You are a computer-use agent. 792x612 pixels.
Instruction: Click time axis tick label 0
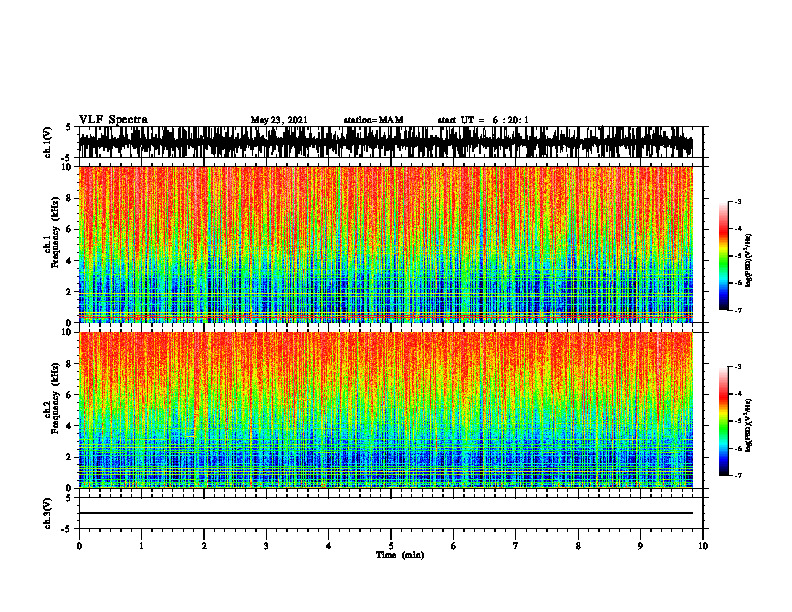coord(79,546)
